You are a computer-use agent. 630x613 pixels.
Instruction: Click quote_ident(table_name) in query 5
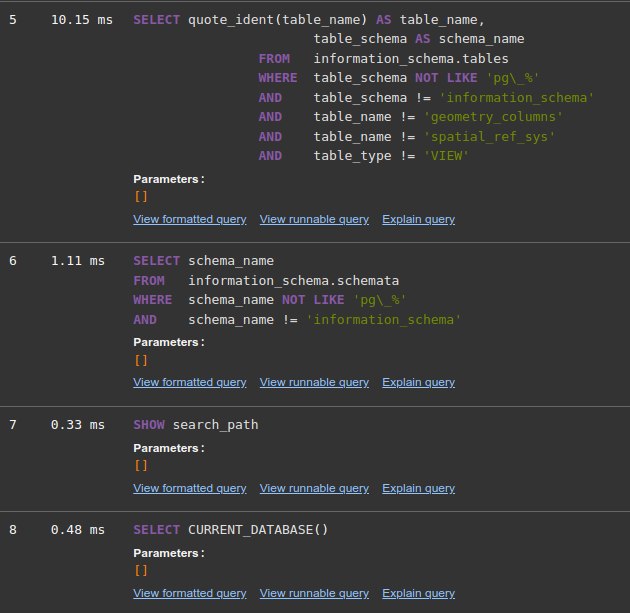(x=278, y=20)
